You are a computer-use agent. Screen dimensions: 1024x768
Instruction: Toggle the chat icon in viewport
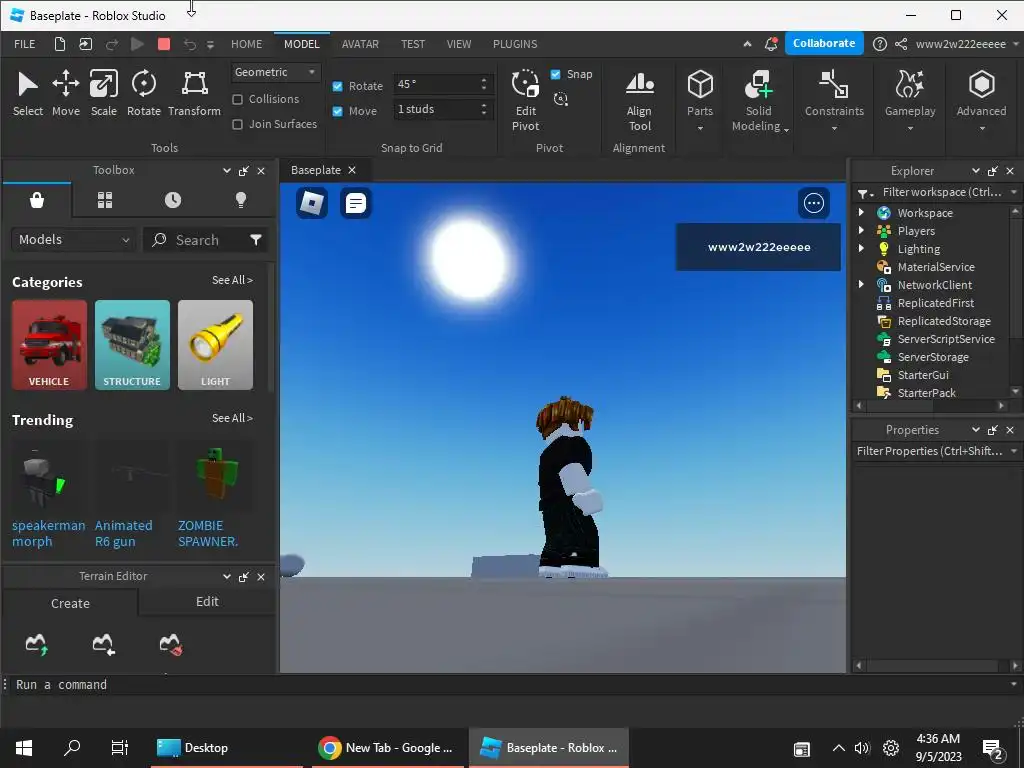(356, 203)
